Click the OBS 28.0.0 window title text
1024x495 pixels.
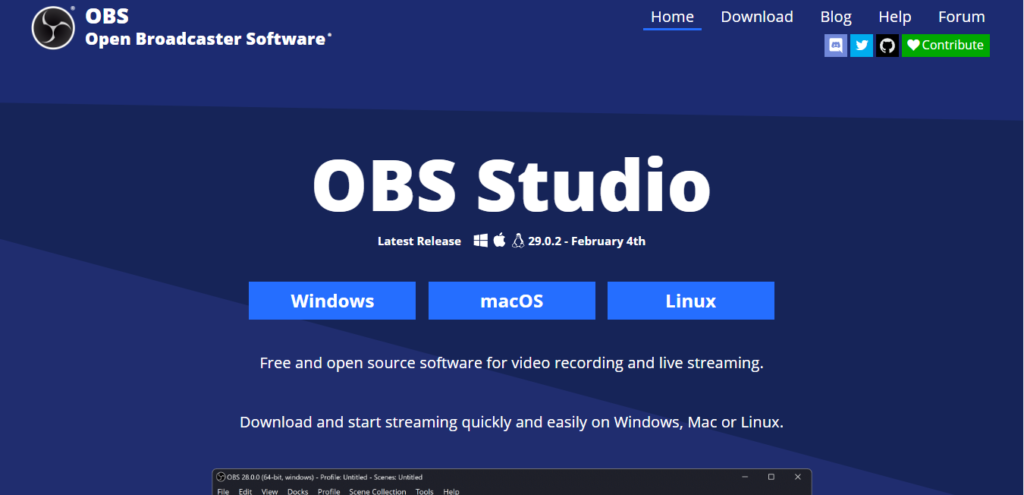[325, 477]
